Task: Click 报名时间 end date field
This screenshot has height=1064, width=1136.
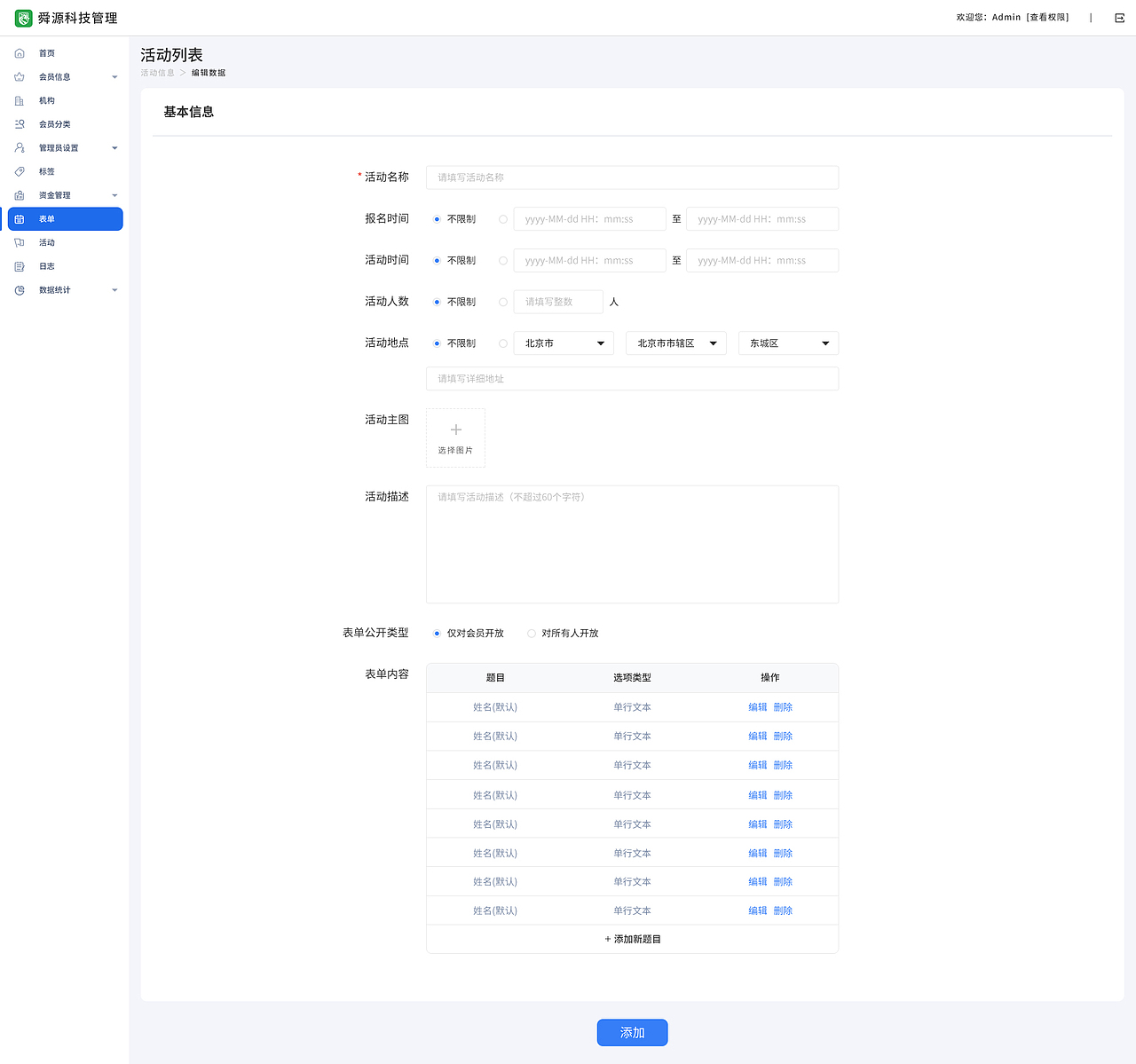Action: tap(762, 219)
